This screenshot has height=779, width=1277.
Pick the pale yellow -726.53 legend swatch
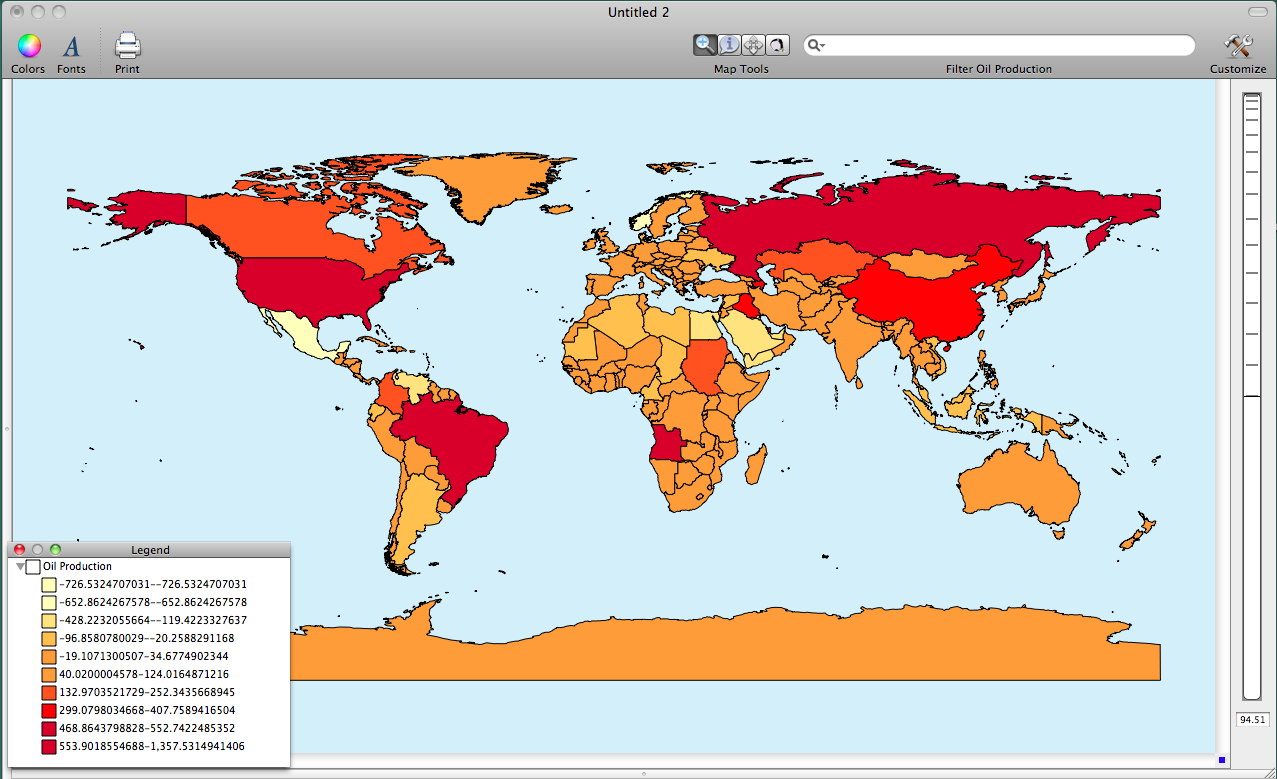click(49, 585)
